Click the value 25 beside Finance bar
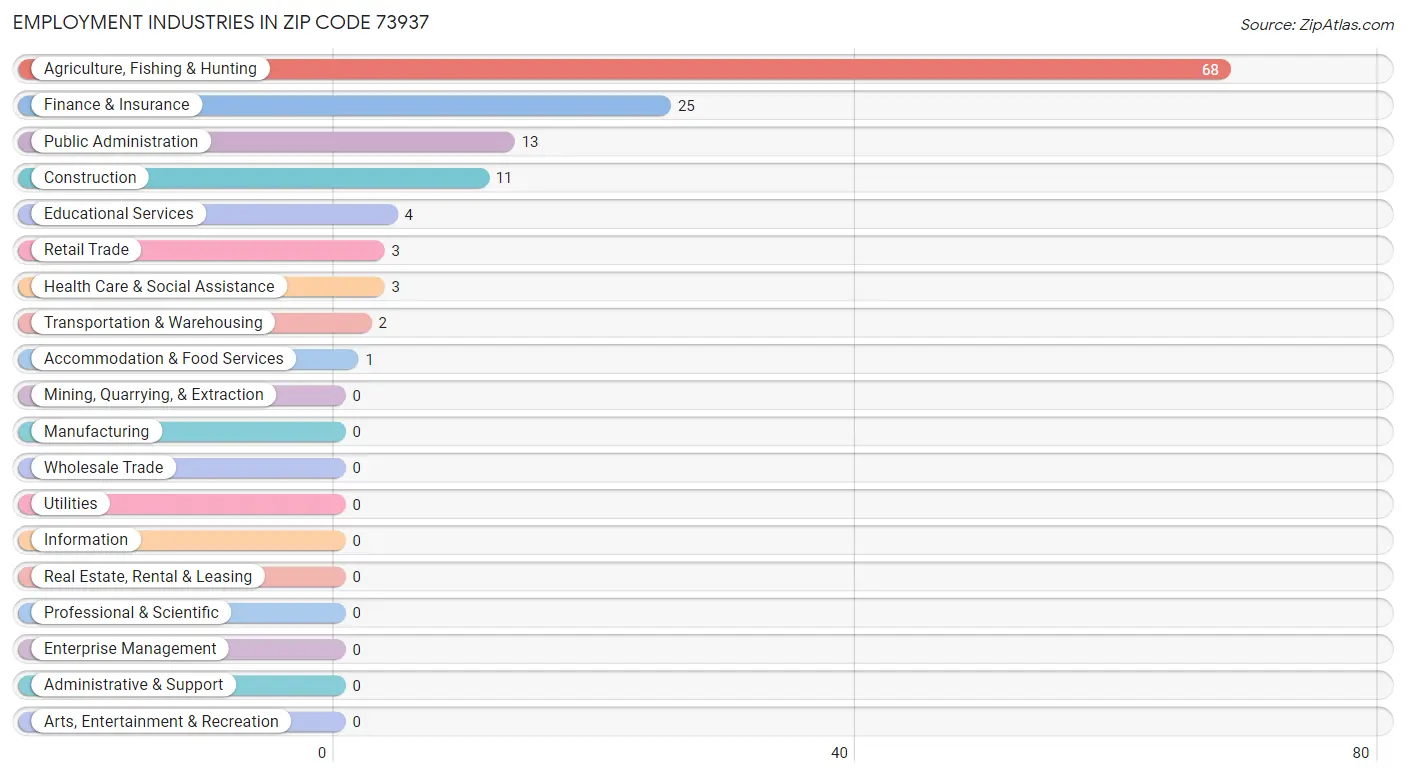 686,106
